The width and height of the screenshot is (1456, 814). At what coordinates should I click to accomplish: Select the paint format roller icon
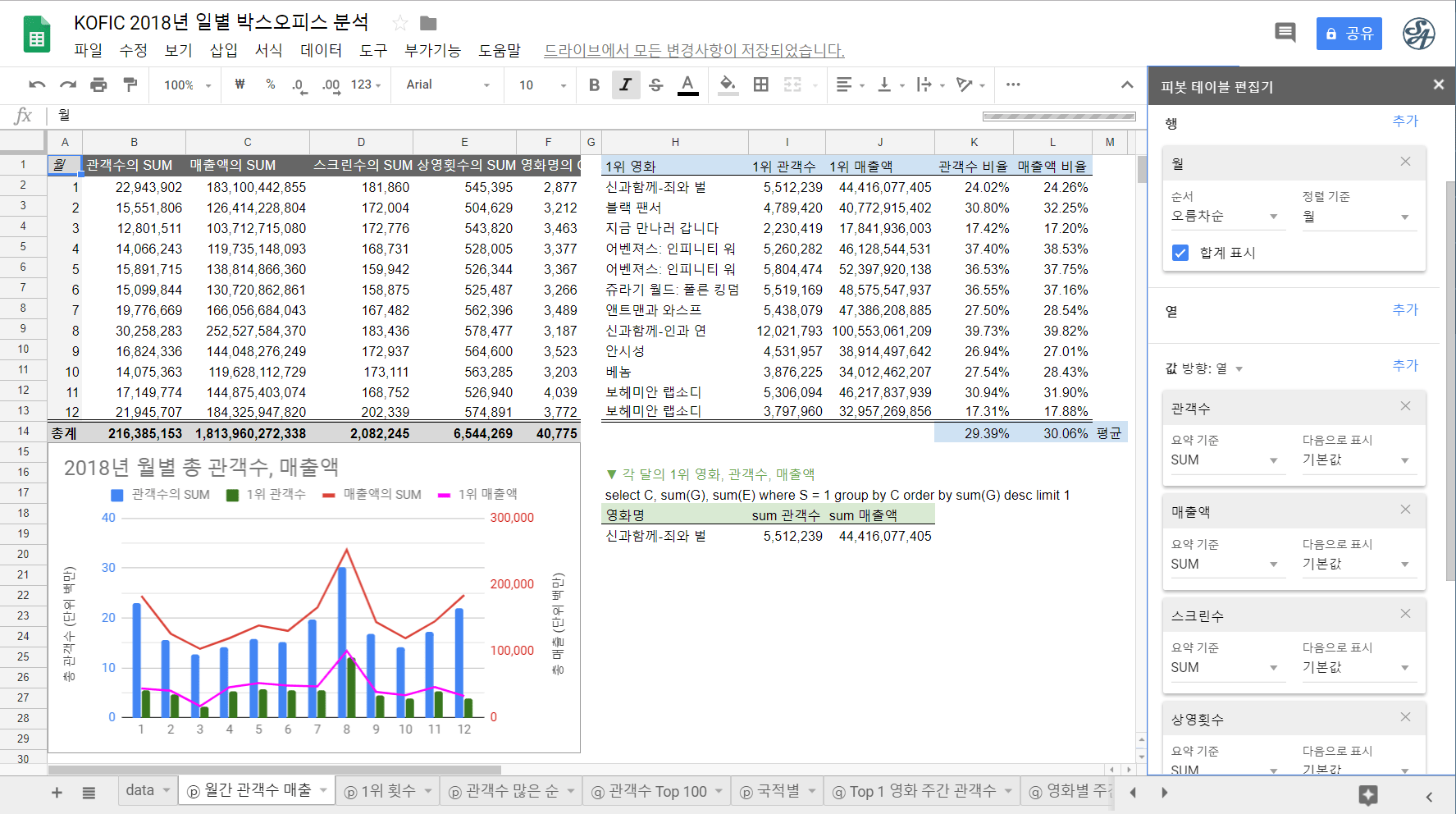coord(130,85)
